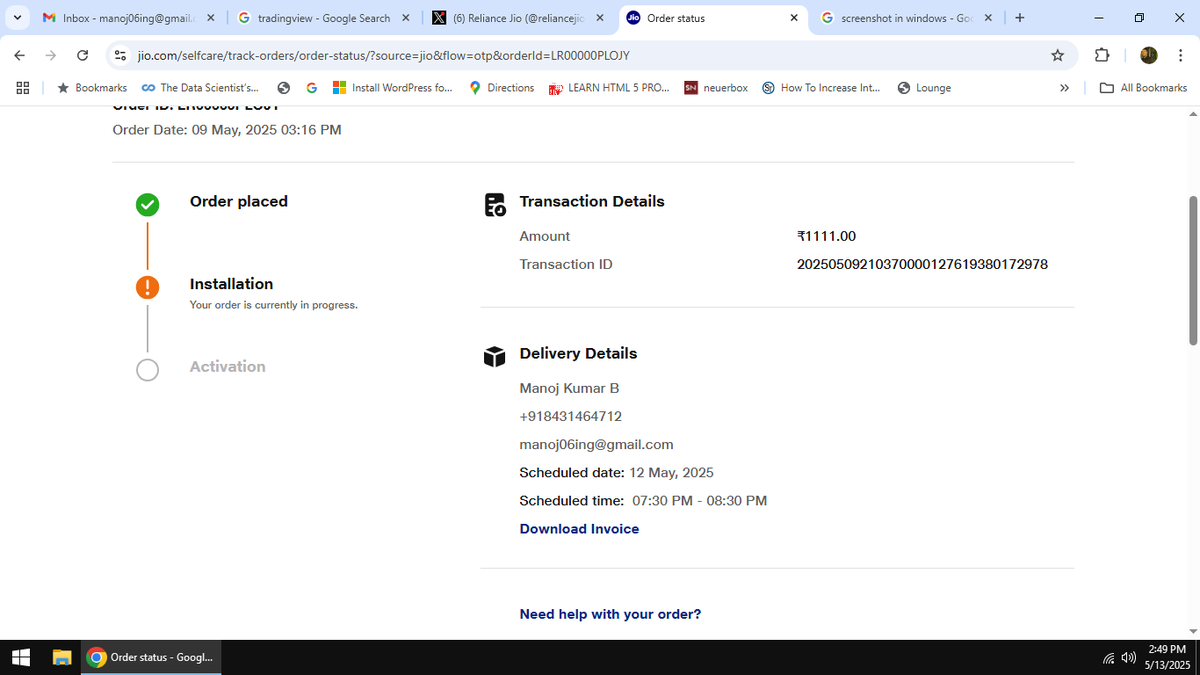Open the Chrome profile avatar
1200x675 pixels.
point(1149,55)
